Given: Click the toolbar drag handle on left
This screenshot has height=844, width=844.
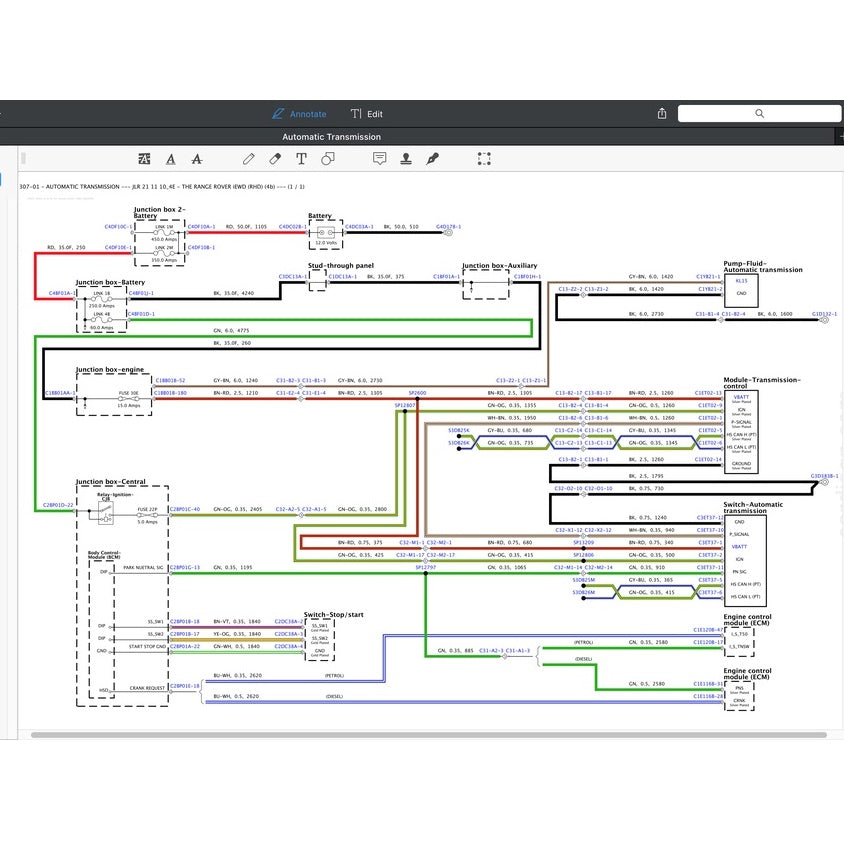Looking at the screenshot, I should tap(23, 159).
